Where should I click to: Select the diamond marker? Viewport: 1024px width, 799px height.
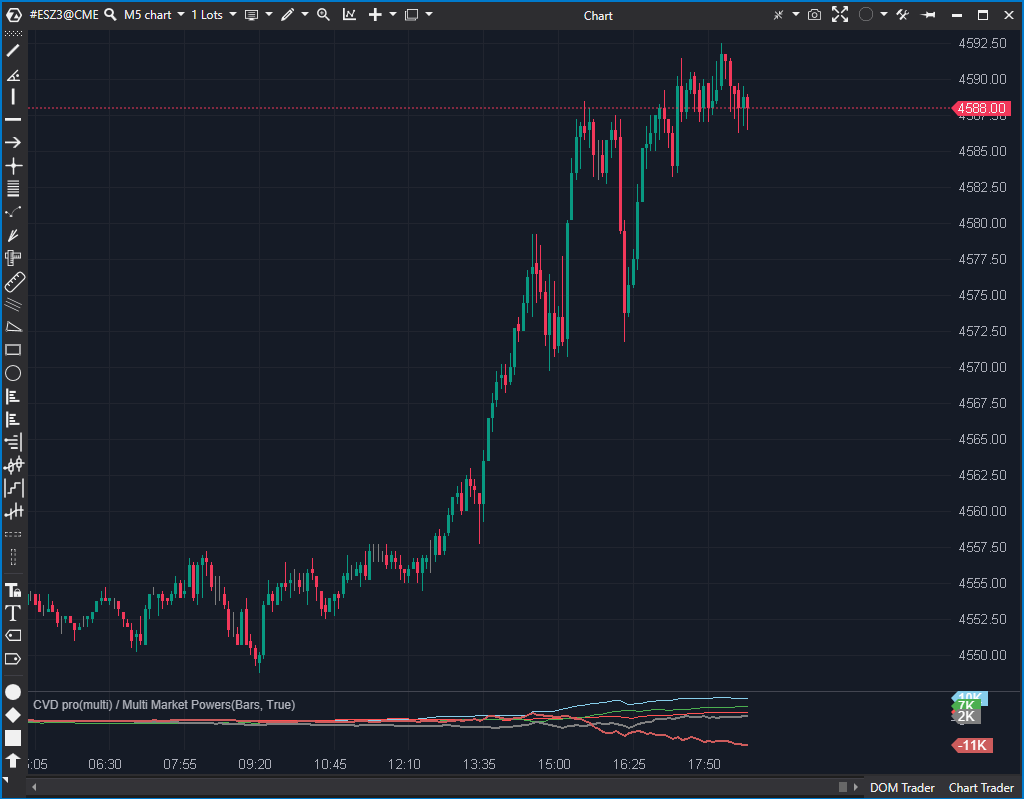(13, 715)
